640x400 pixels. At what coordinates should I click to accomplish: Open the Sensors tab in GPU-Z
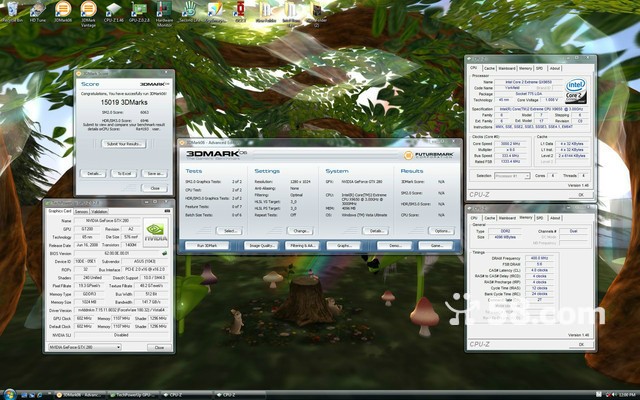point(81,211)
